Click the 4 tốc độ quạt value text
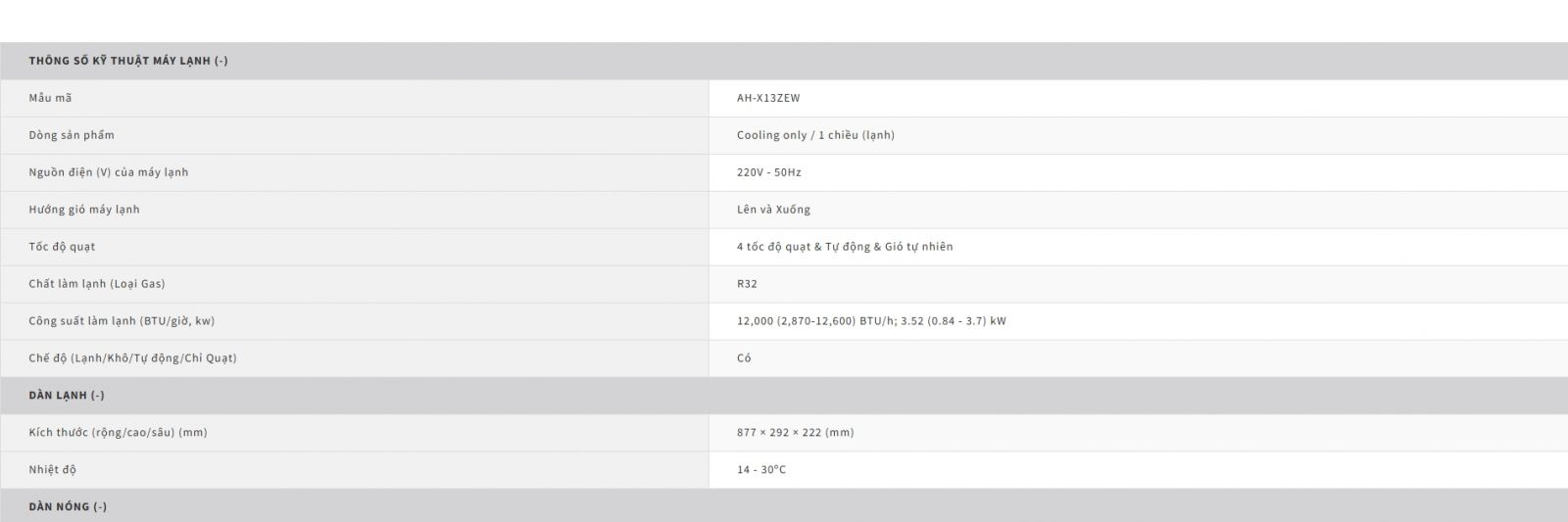This screenshot has height=522, width=1568. point(845,247)
